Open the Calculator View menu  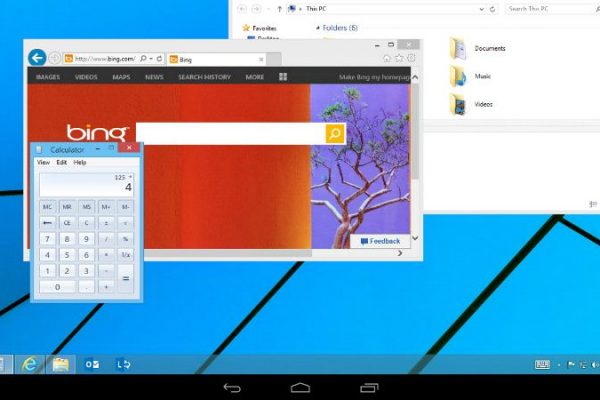click(x=43, y=162)
